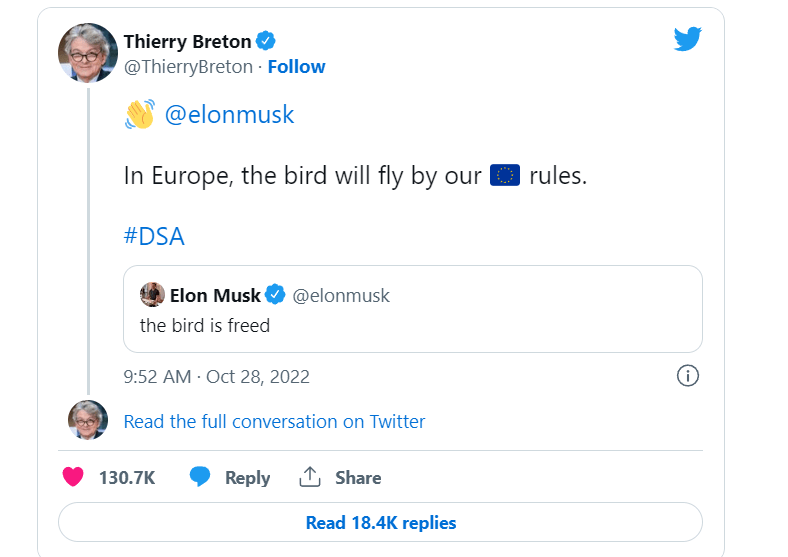Click the EU flag emoji

tap(505, 176)
